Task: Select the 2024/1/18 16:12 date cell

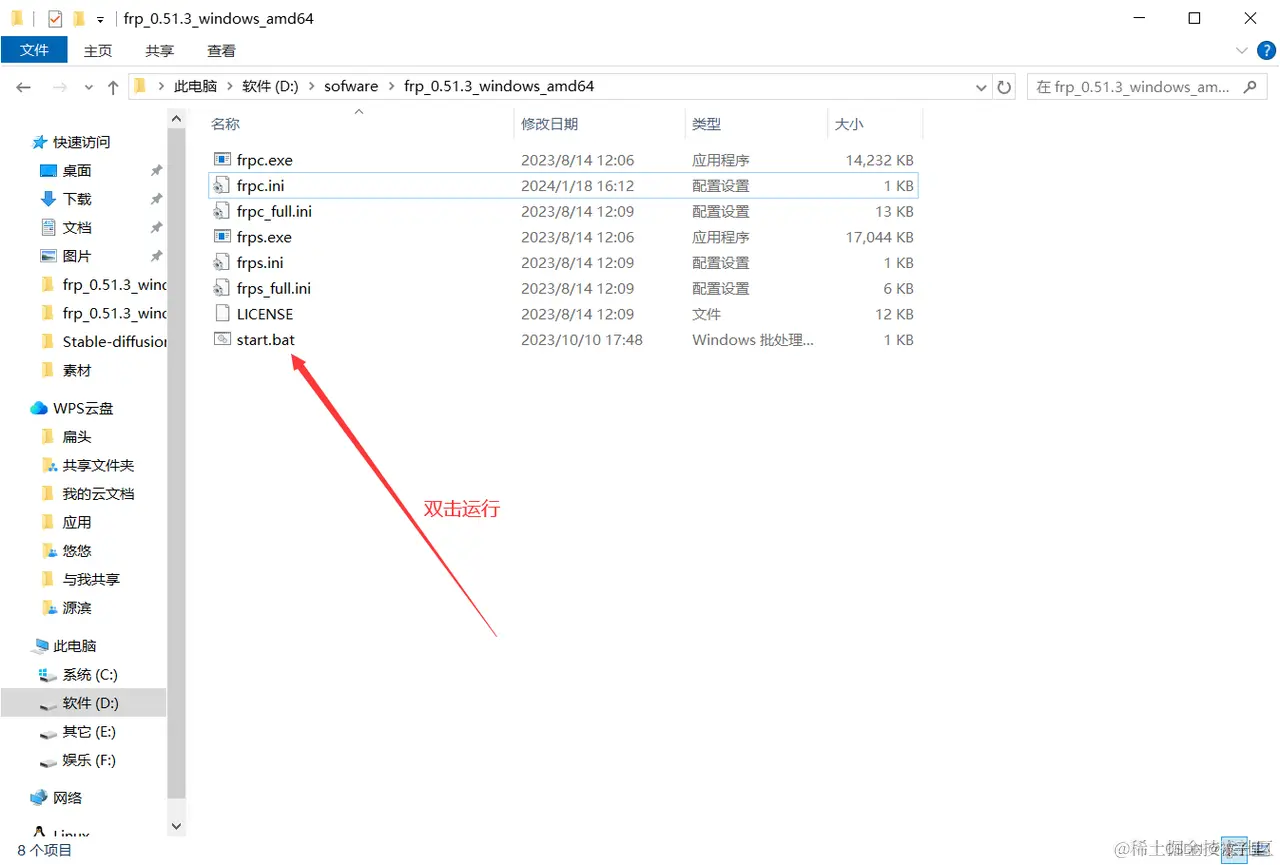Action: point(577,186)
